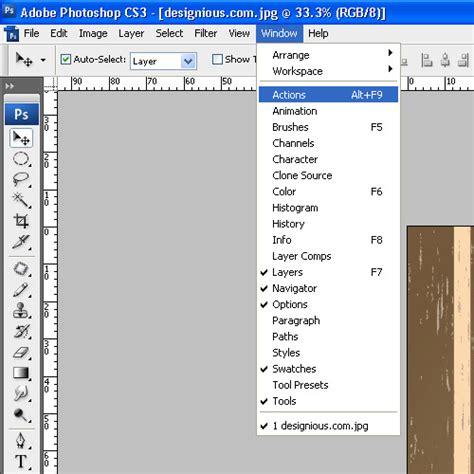Choose Paragraph from Window menu
This screenshot has width=474, height=474.
pos(328,321)
